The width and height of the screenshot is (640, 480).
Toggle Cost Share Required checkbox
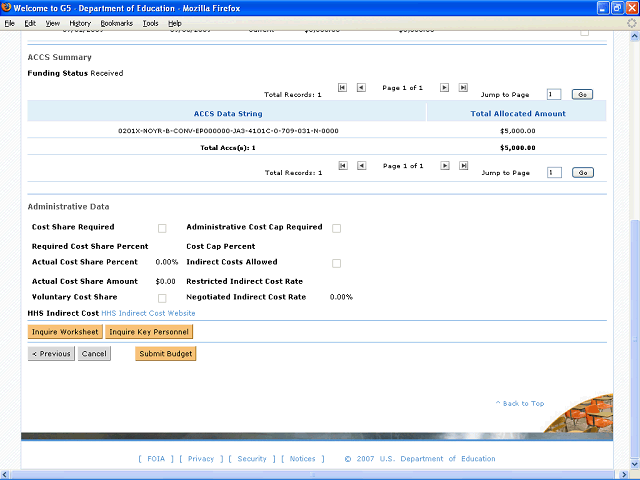(x=162, y=228)
